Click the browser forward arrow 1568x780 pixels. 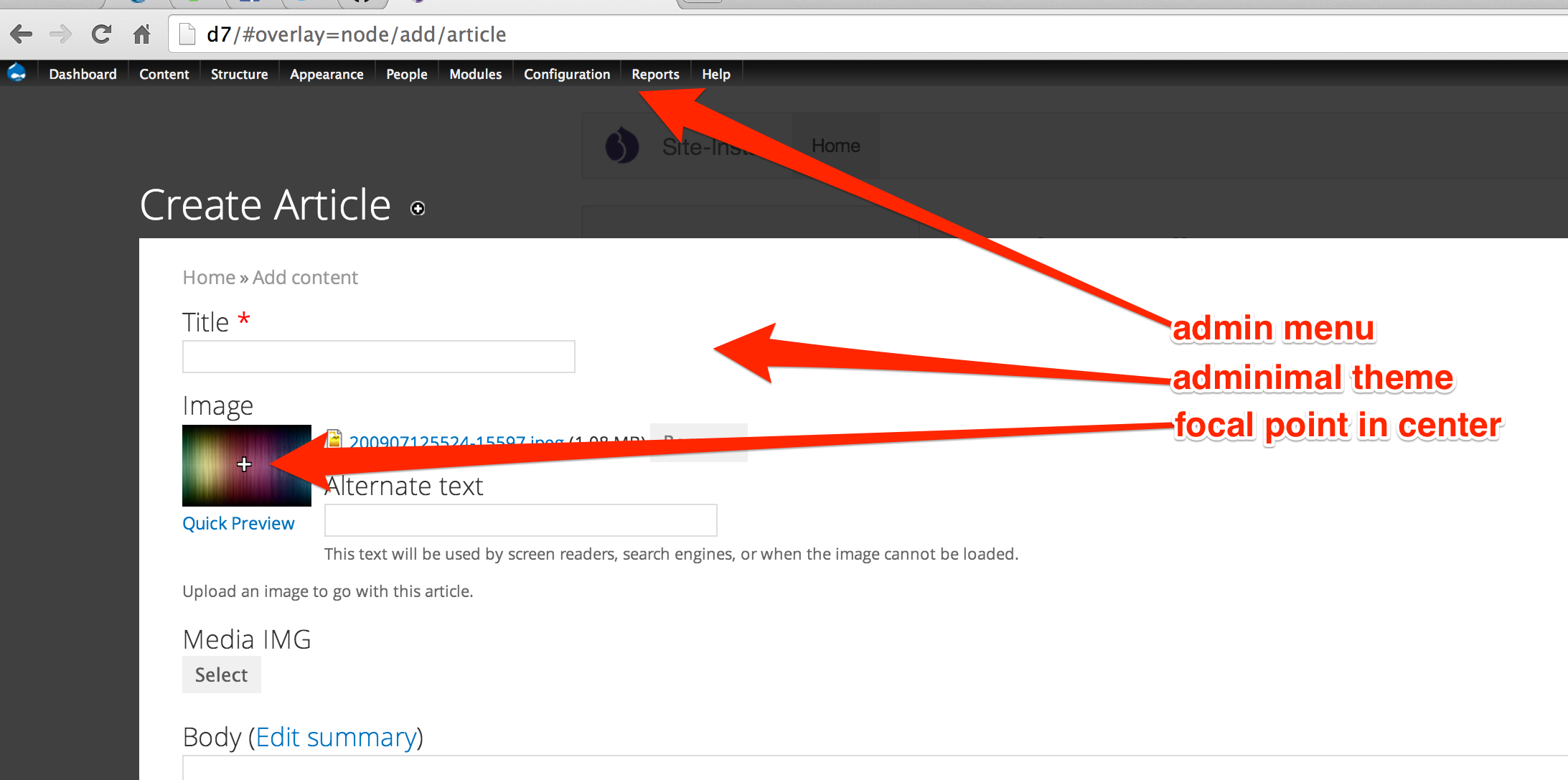(x=61, y=34)
